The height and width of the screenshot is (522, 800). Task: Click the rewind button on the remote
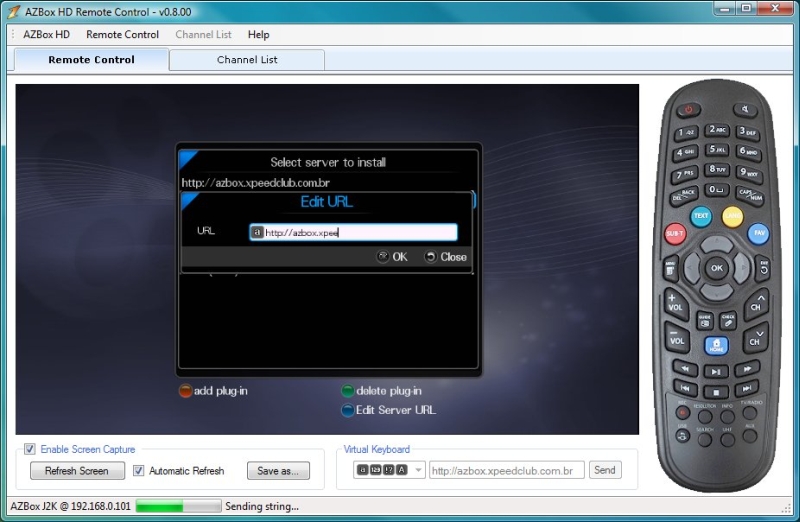pyautogui.click(x=685, y=368)
